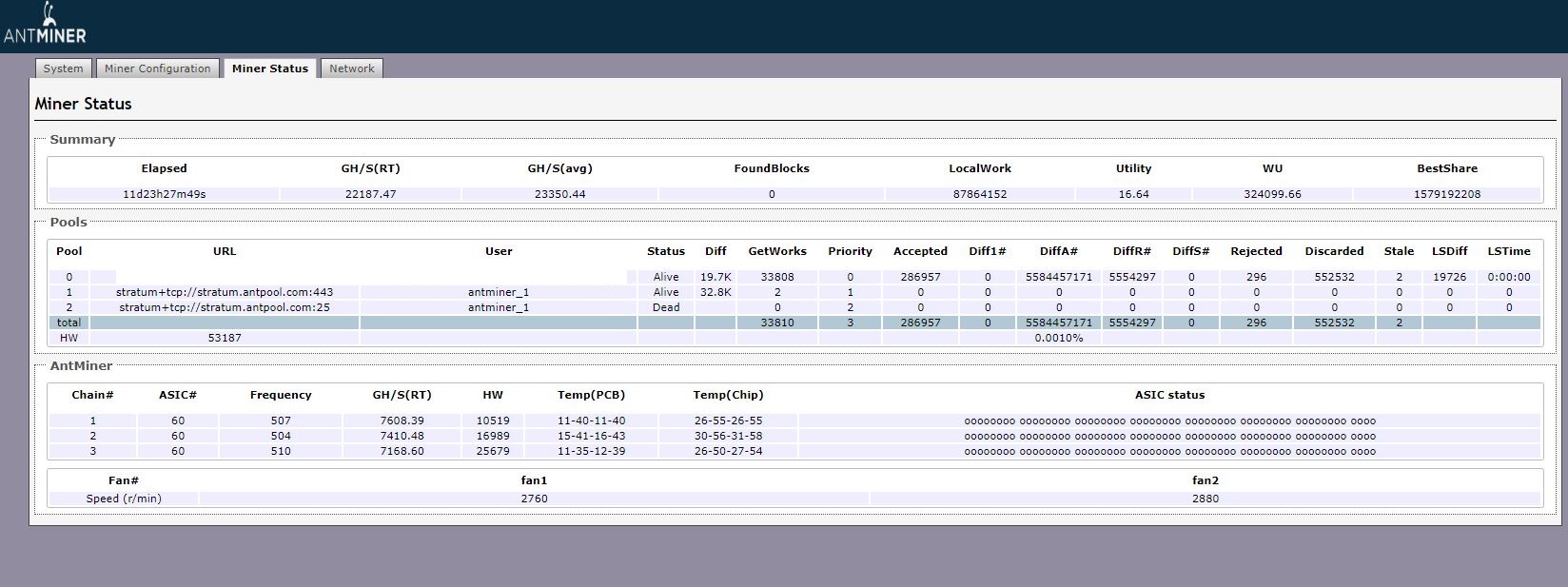This screenshot has width=1568, height=587.
Task: Click WU value 324099.66
Action: (x=1272, y=194)
